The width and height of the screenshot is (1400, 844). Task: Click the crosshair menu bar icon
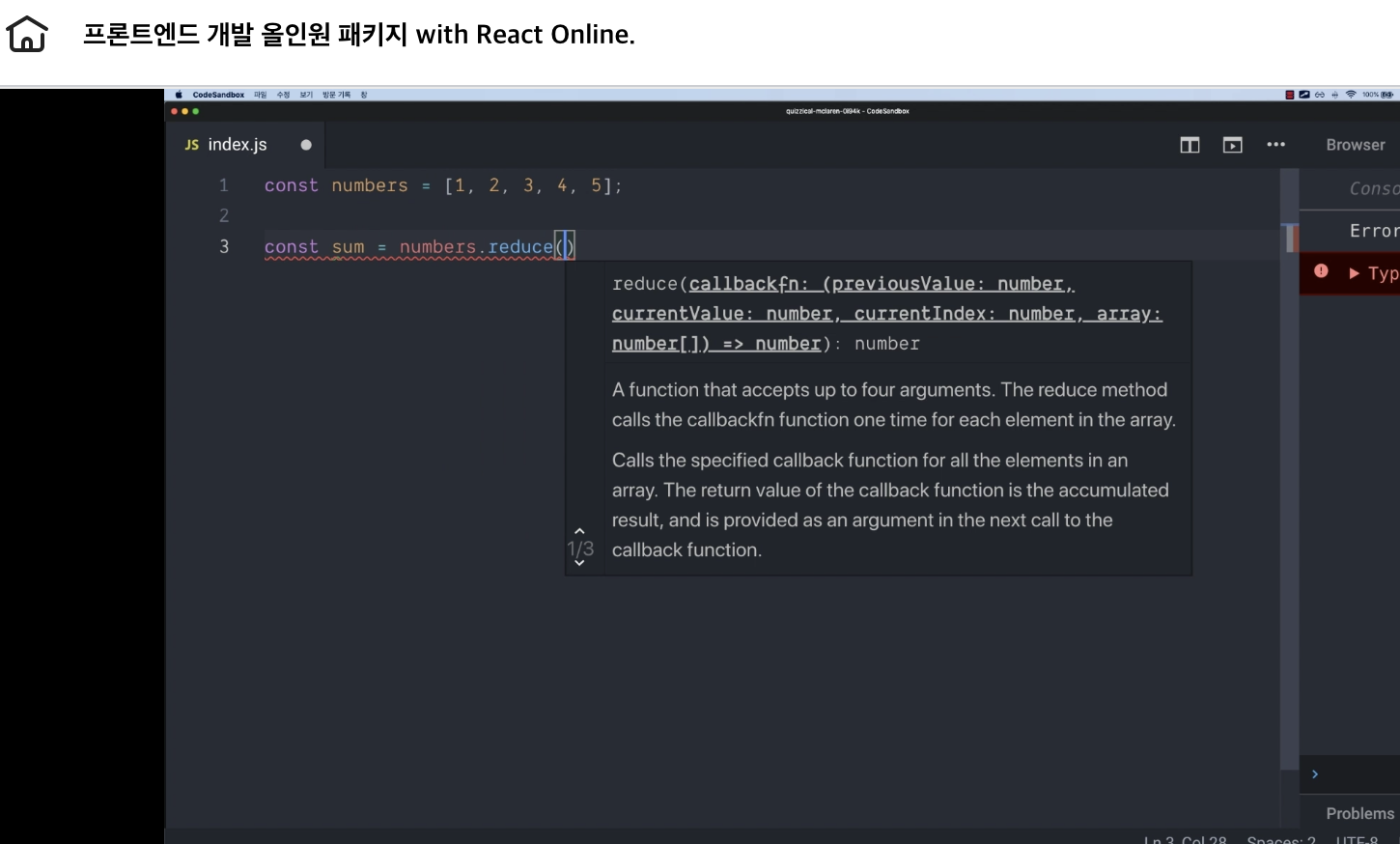pyautogui.click(x=1334, y=95)
